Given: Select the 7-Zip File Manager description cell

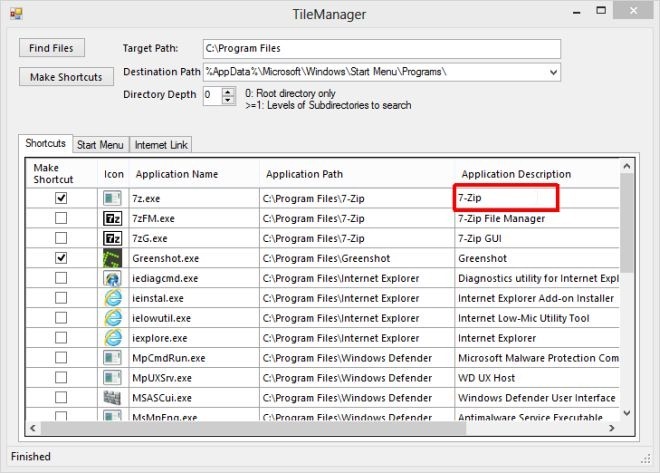Looking at the screenshot, I should pos(537,218).
